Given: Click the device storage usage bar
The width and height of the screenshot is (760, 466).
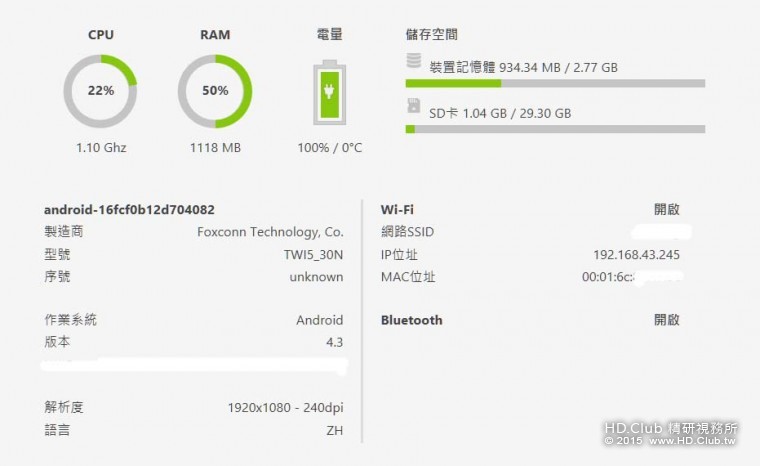Looking at the screenshot, I should (555, 84).
